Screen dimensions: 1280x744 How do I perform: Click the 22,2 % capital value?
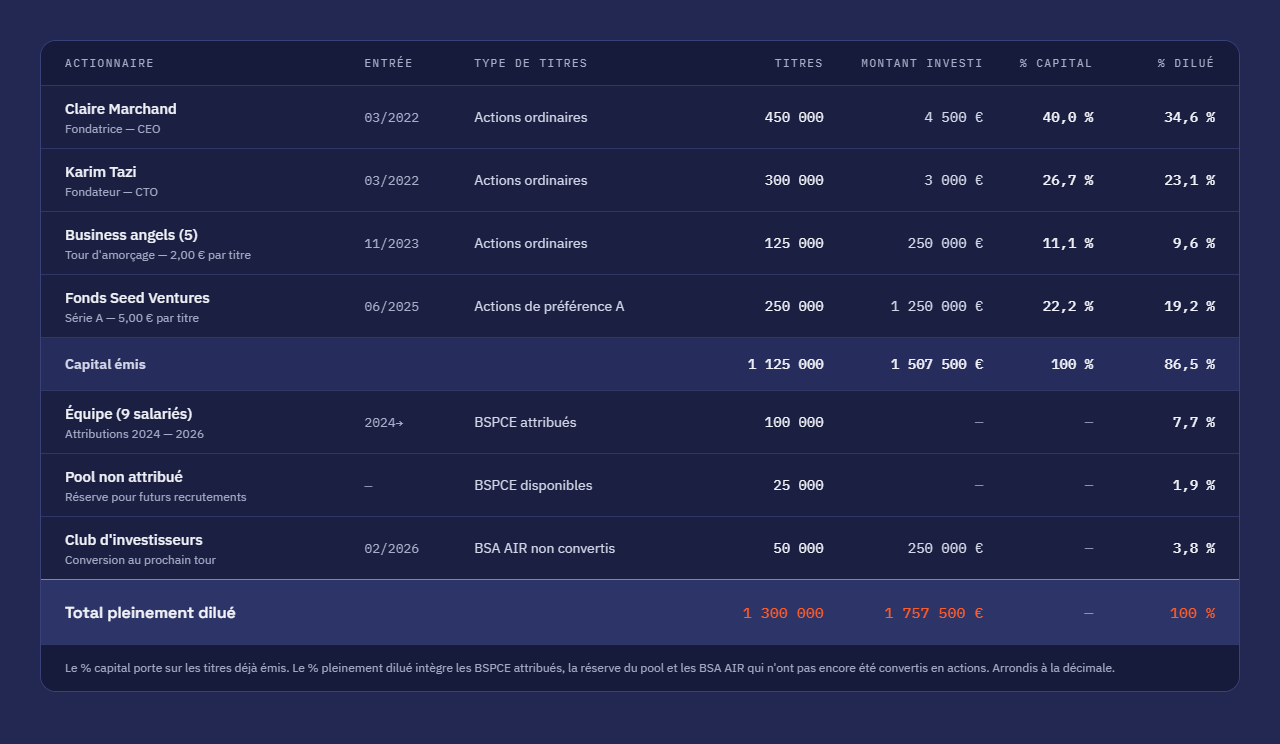(x=1068, y=307)
